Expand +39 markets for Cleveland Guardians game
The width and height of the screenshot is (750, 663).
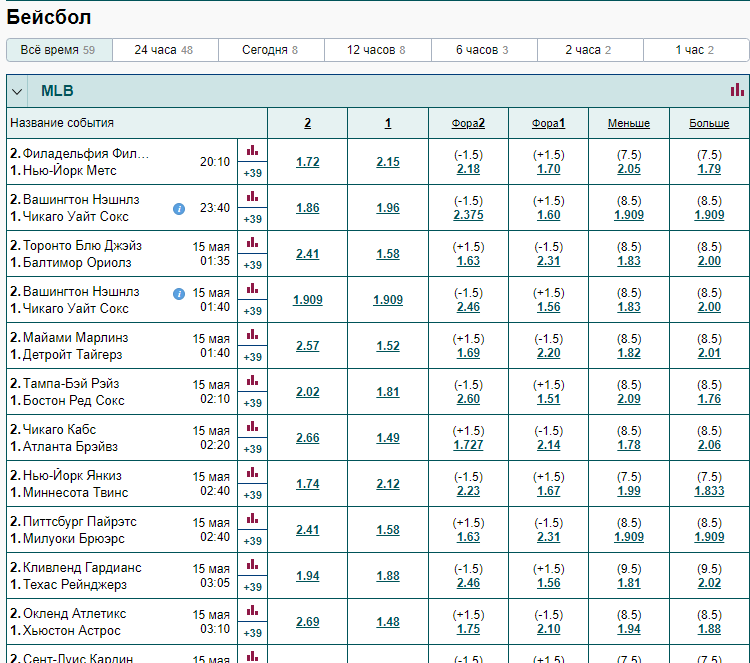point(253,587)
